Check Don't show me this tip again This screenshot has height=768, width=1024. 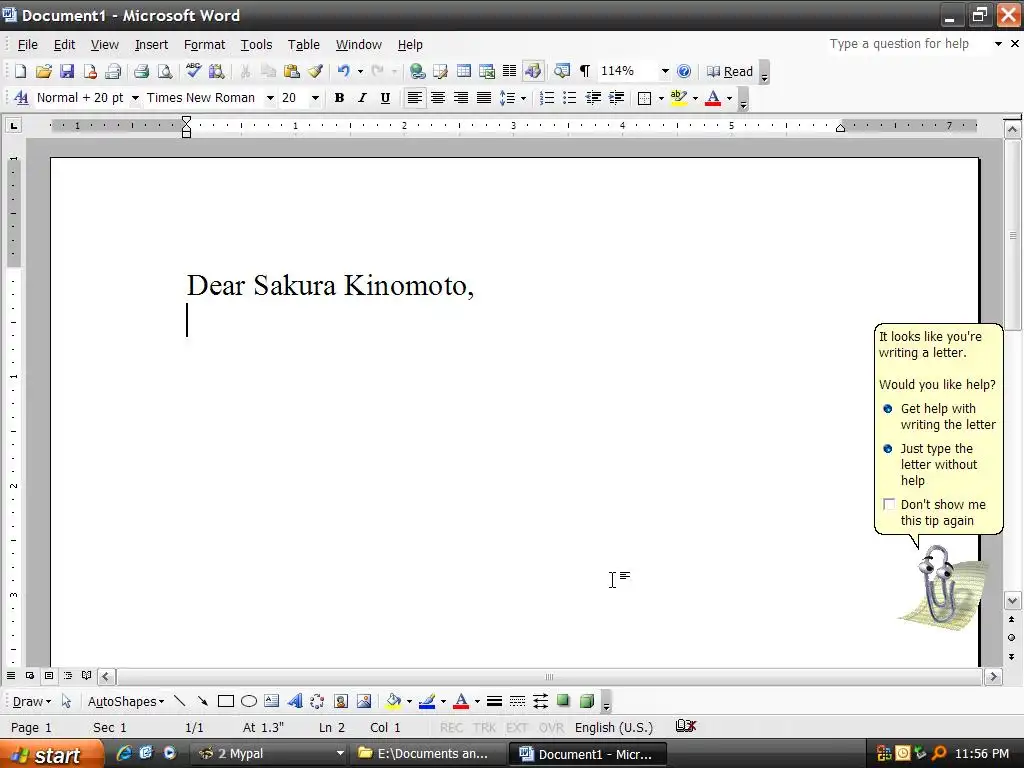coord(889,504)
